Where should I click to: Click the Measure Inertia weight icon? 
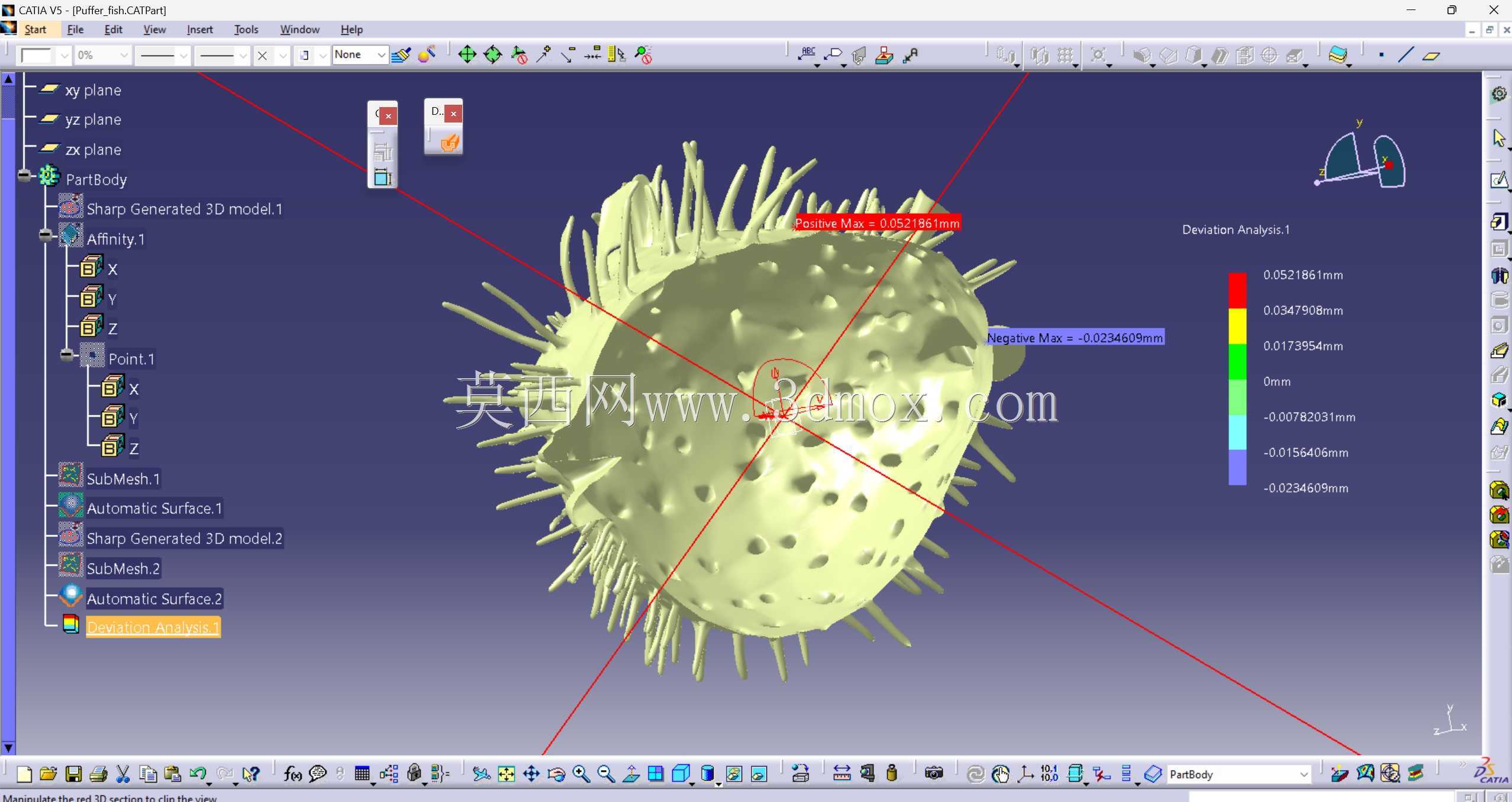click(892, 774)
